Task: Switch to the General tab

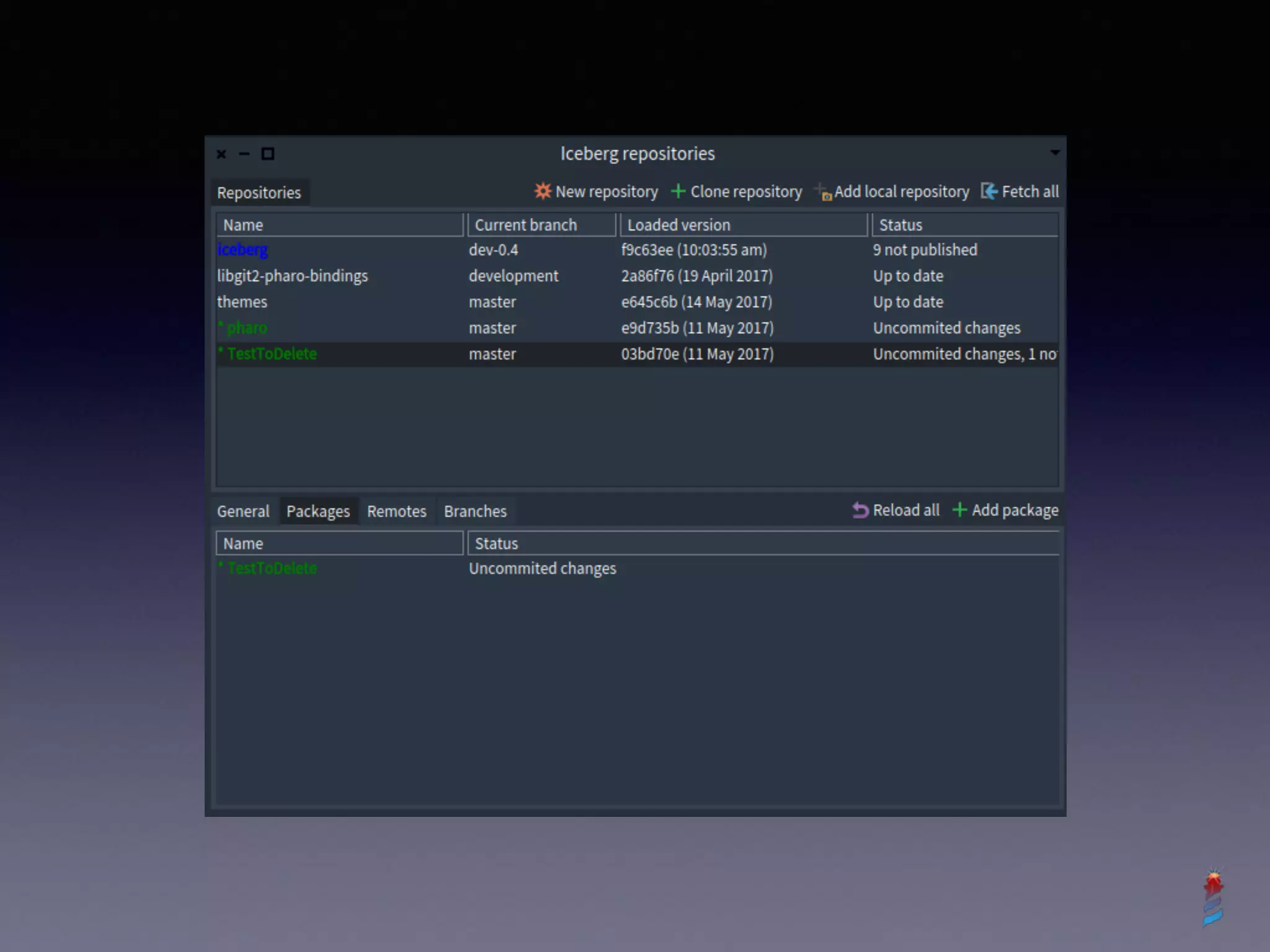Action: [x=243, y=511]
